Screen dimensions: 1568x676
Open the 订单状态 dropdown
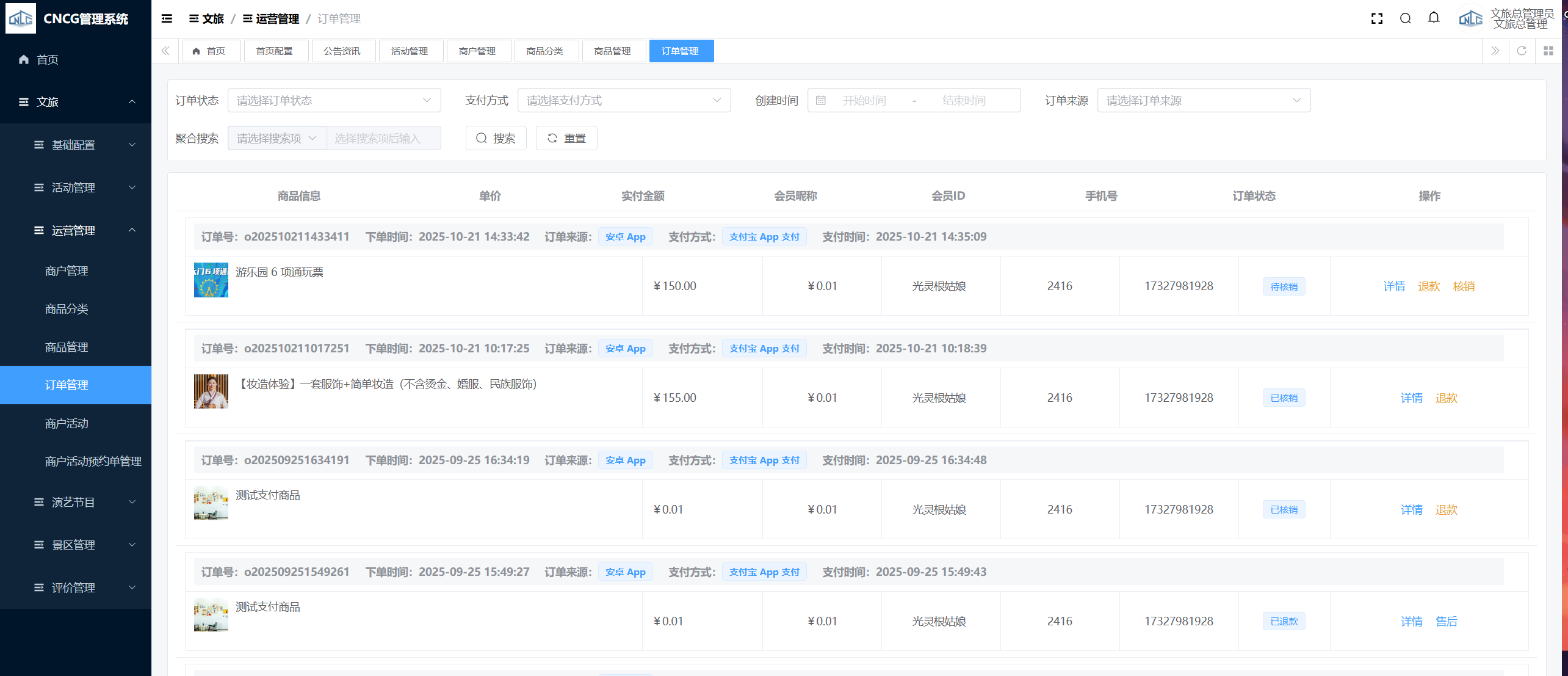[334, 101]
